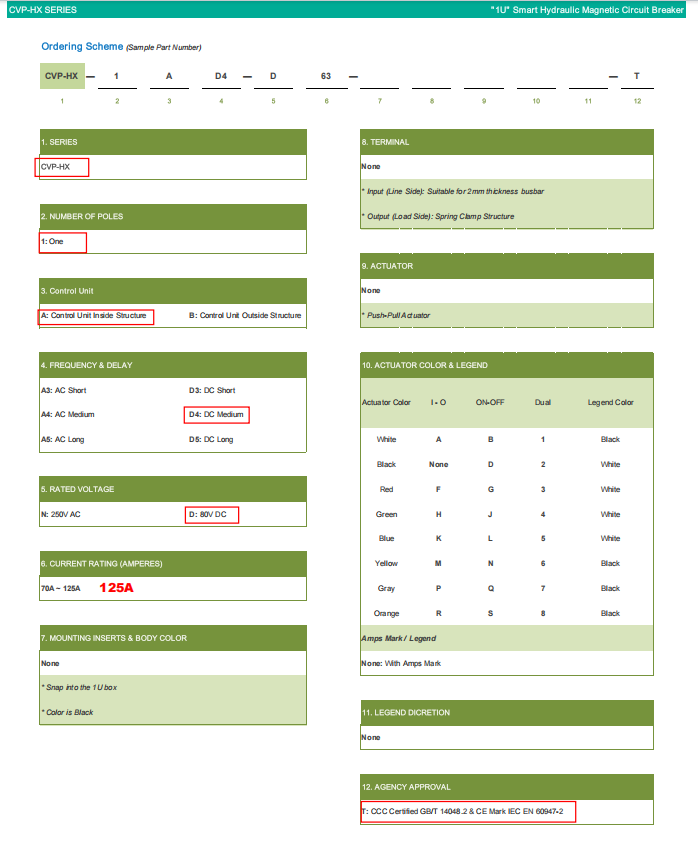Pick the D5: DC Long option
The height and width of the screenshot is (849, 698).
[211, 439]
